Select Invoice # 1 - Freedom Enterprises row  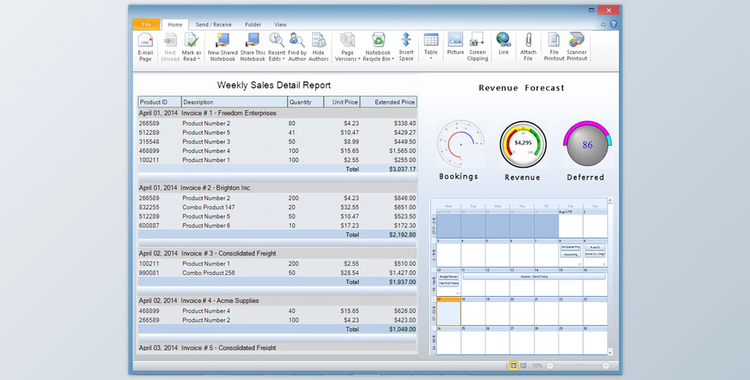click(x=277, y=113)
